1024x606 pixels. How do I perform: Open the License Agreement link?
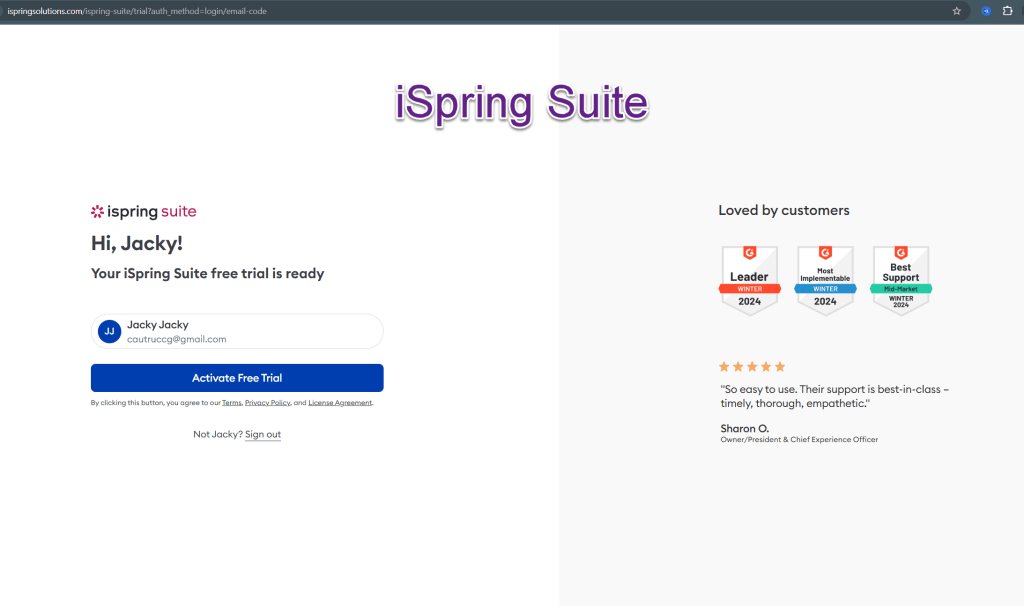[340, 403]
